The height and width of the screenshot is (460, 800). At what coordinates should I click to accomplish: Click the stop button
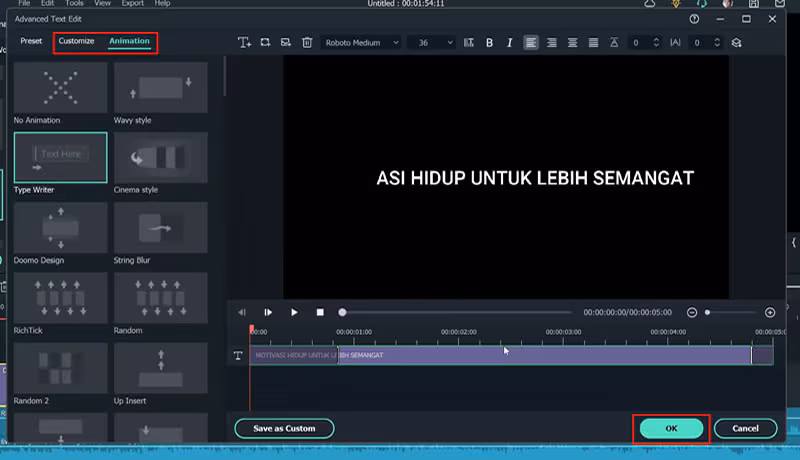[320, 312]
